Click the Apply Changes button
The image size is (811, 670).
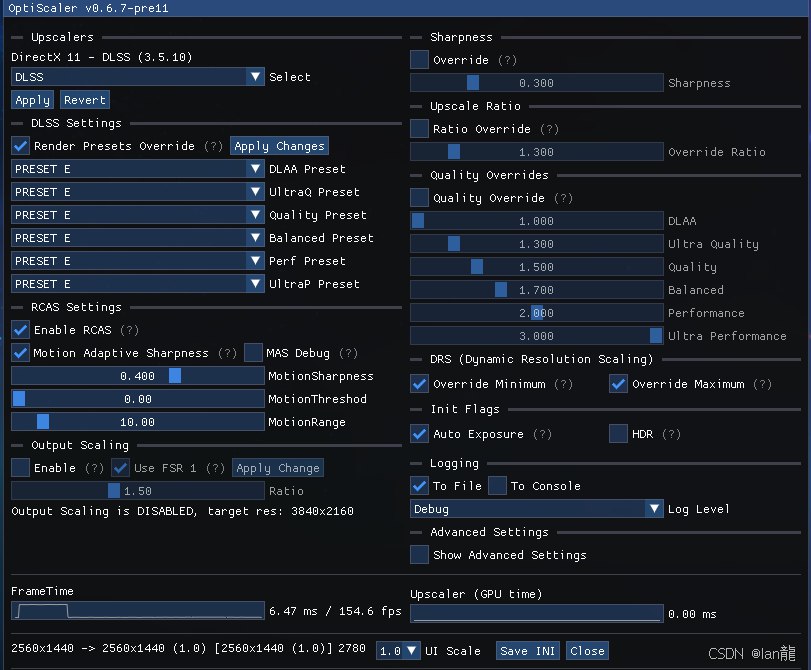[279, 146]
